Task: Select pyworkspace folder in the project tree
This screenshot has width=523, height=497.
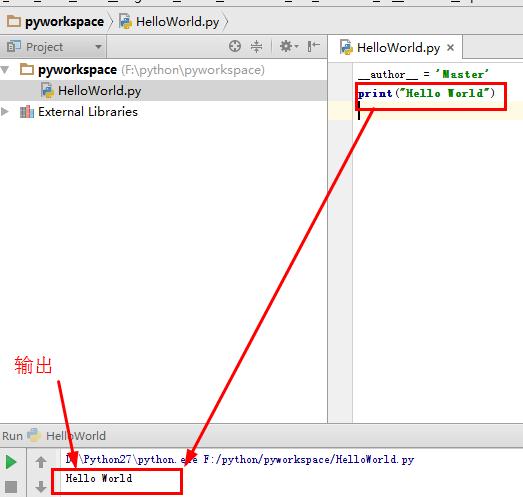Action: (77, 70)
